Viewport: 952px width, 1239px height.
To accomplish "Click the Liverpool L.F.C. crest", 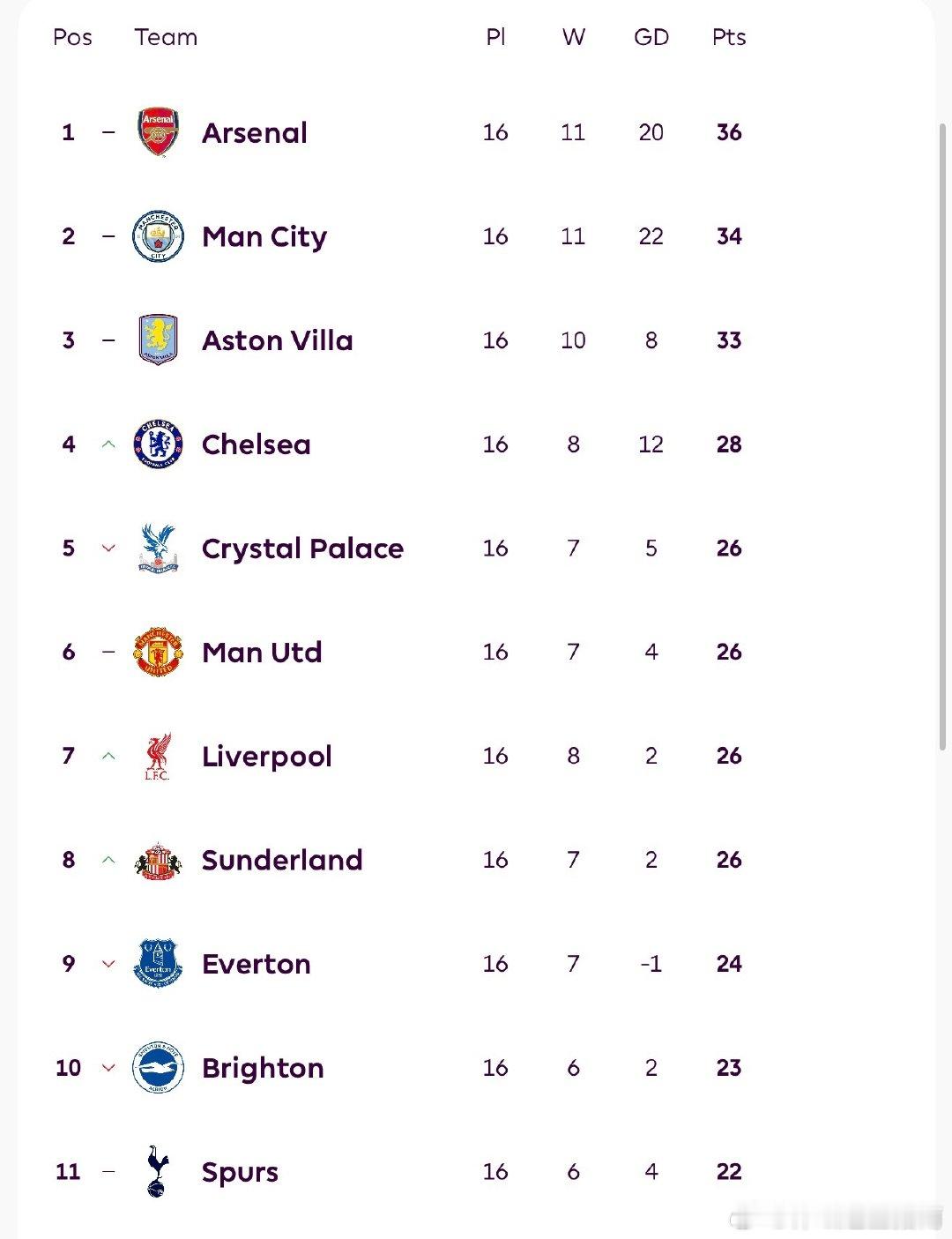I will tap(159, 757).
